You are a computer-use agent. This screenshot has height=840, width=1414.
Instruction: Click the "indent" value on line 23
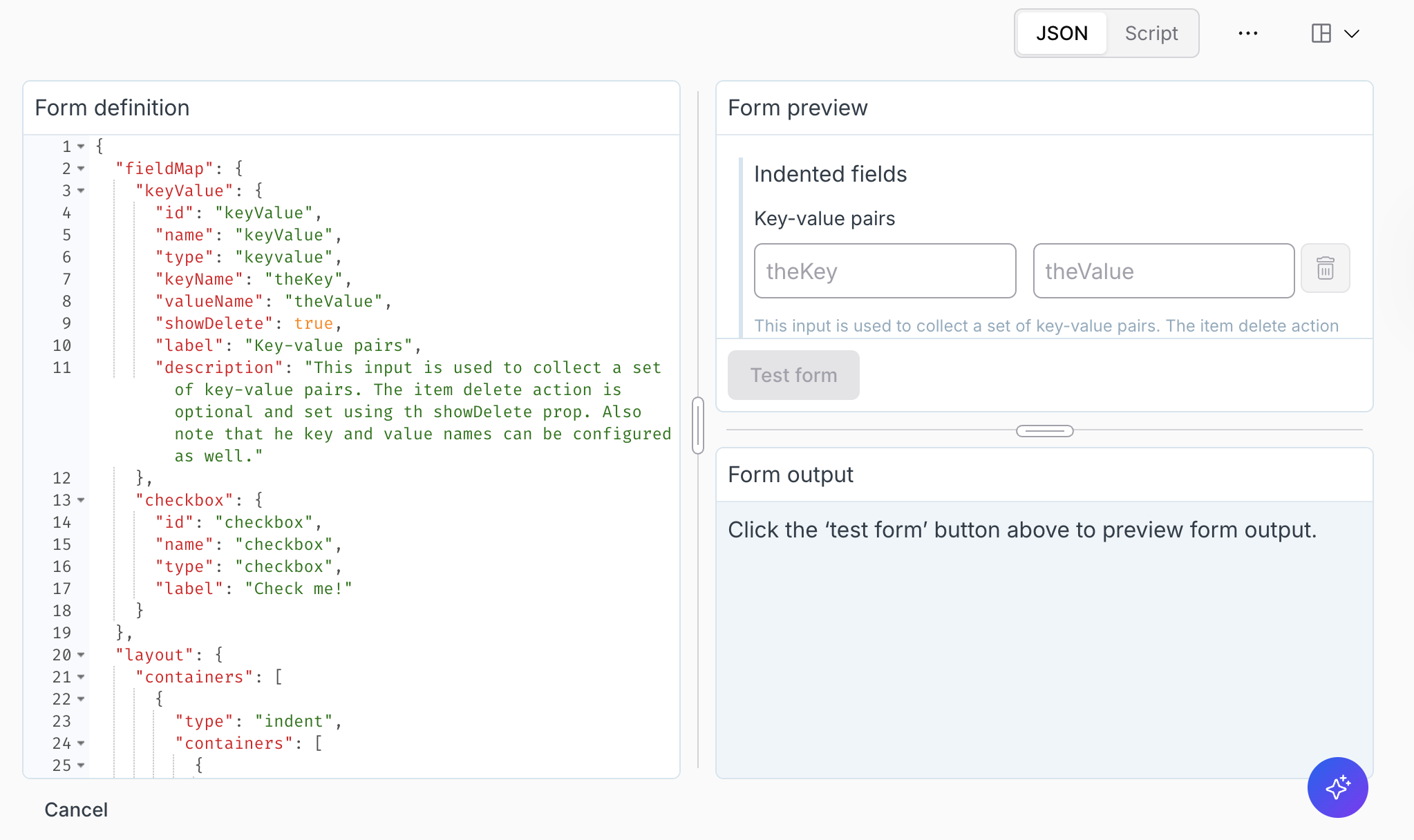294,721
